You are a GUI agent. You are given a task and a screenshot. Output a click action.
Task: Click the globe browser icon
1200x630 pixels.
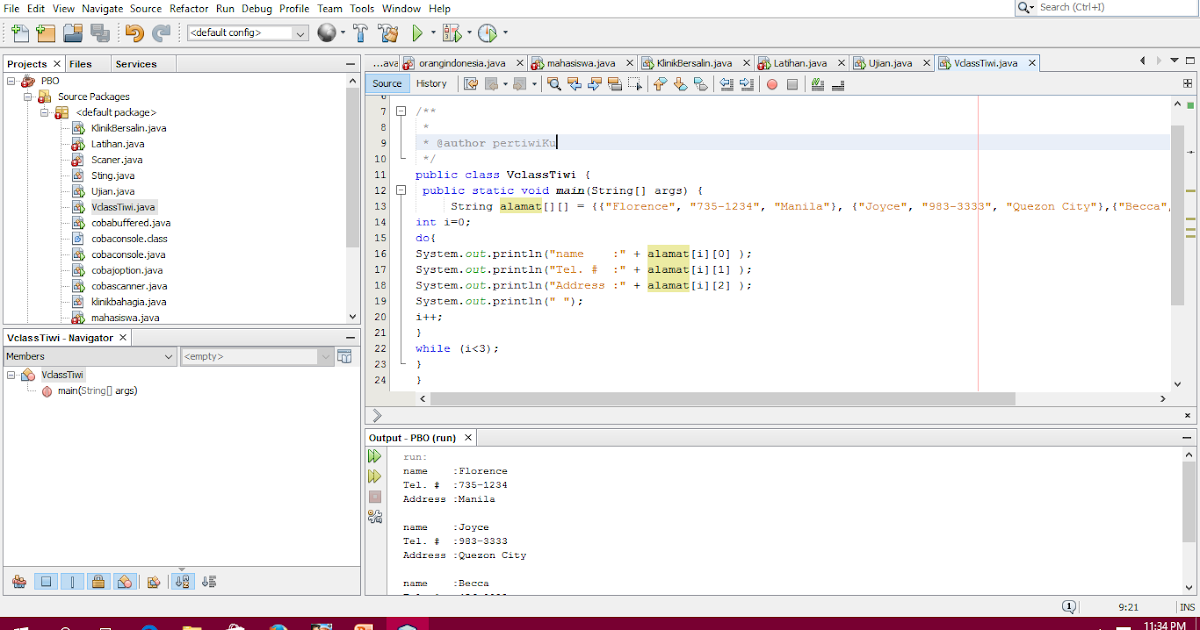pos(327,33)
